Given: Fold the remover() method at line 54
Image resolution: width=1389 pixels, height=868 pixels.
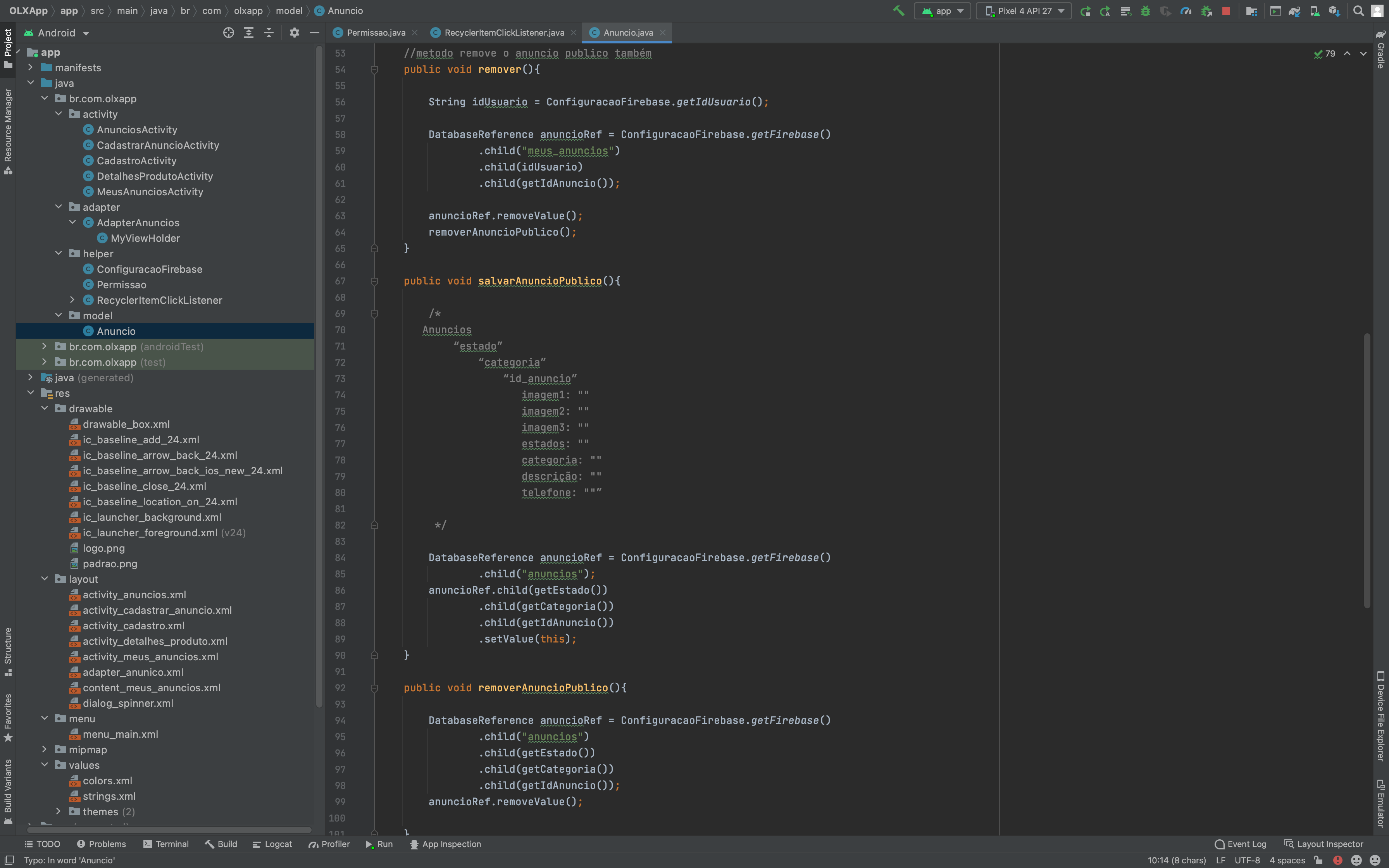Looking at the screenshot, I should pyautogui.click(x=374, y=69).
